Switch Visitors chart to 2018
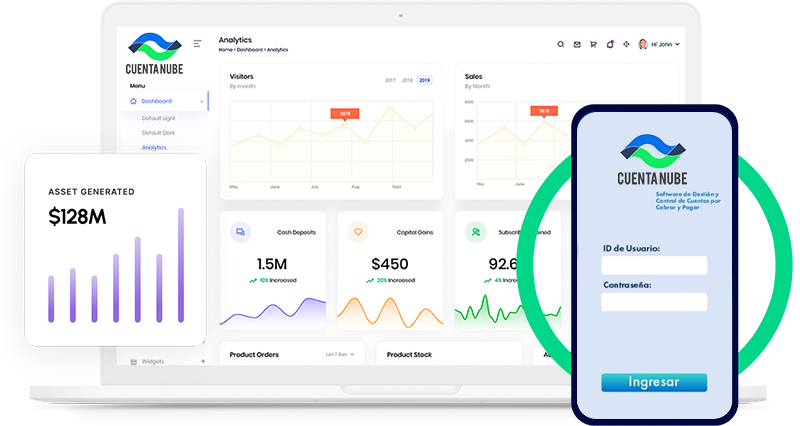800x426 pixels. coord(407,80)
